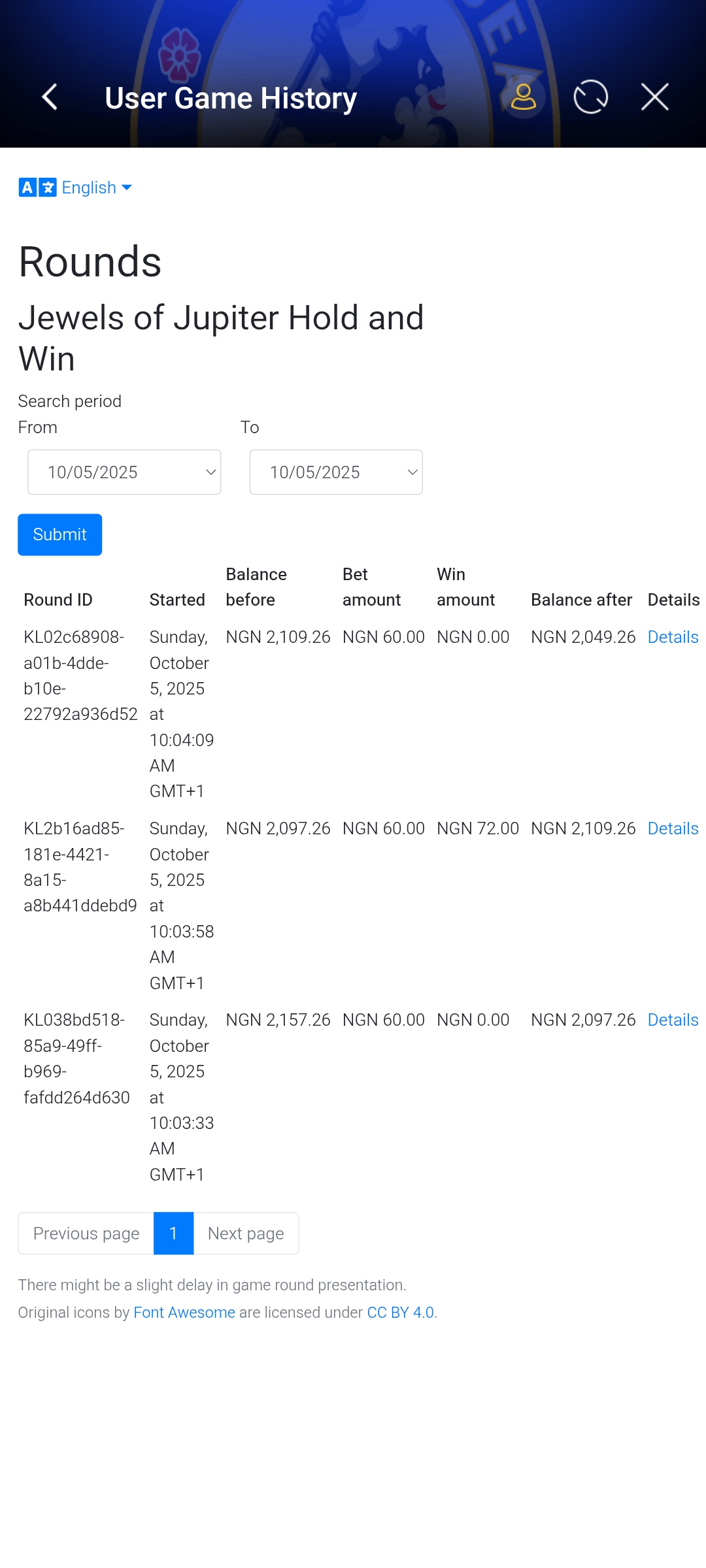706x1568 pixels.
Task: Select page 1 in pagination
Action: (173, 1233)
